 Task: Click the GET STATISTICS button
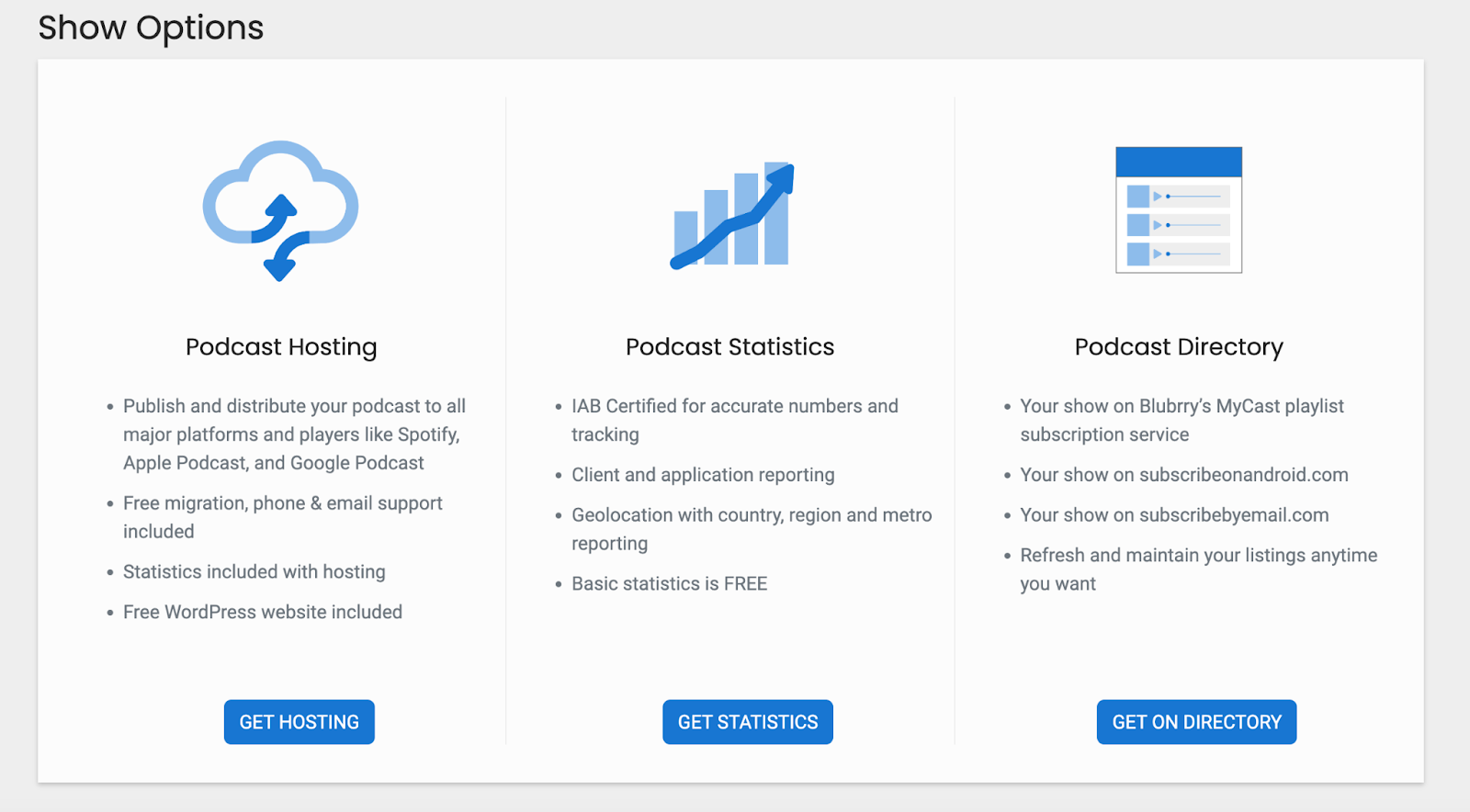[x=748, y=722]
